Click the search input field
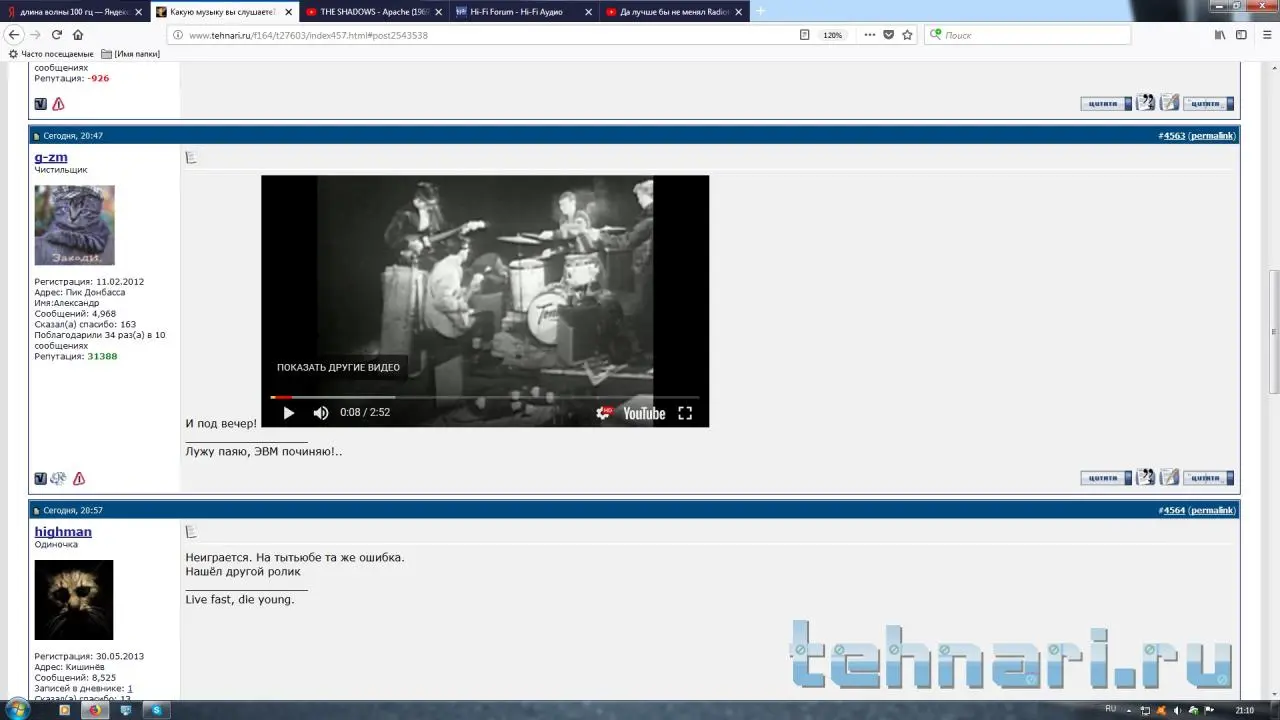1280x720 pixels. [1030, 35]
